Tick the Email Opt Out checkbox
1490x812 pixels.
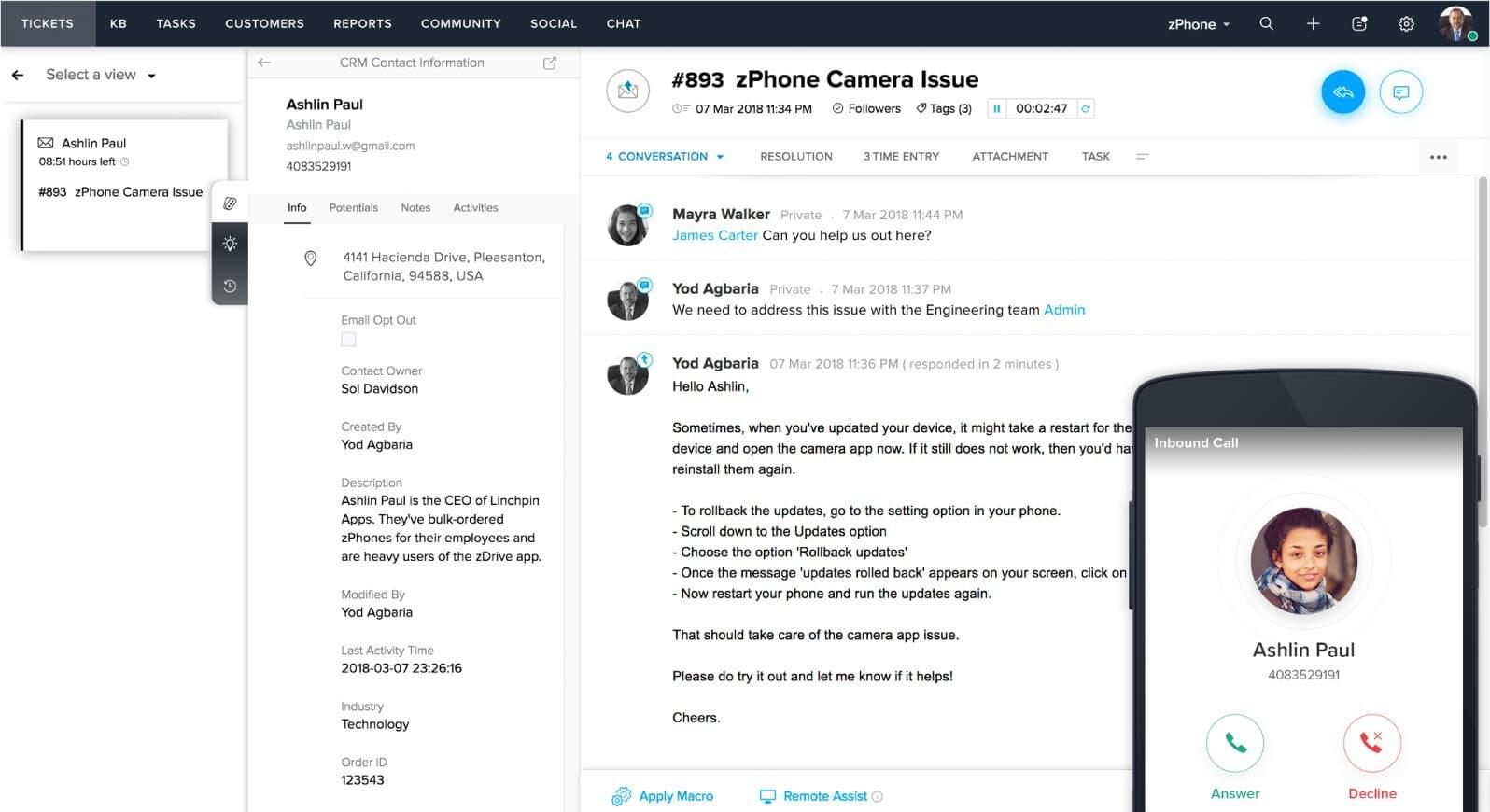(x=348, y=340)
